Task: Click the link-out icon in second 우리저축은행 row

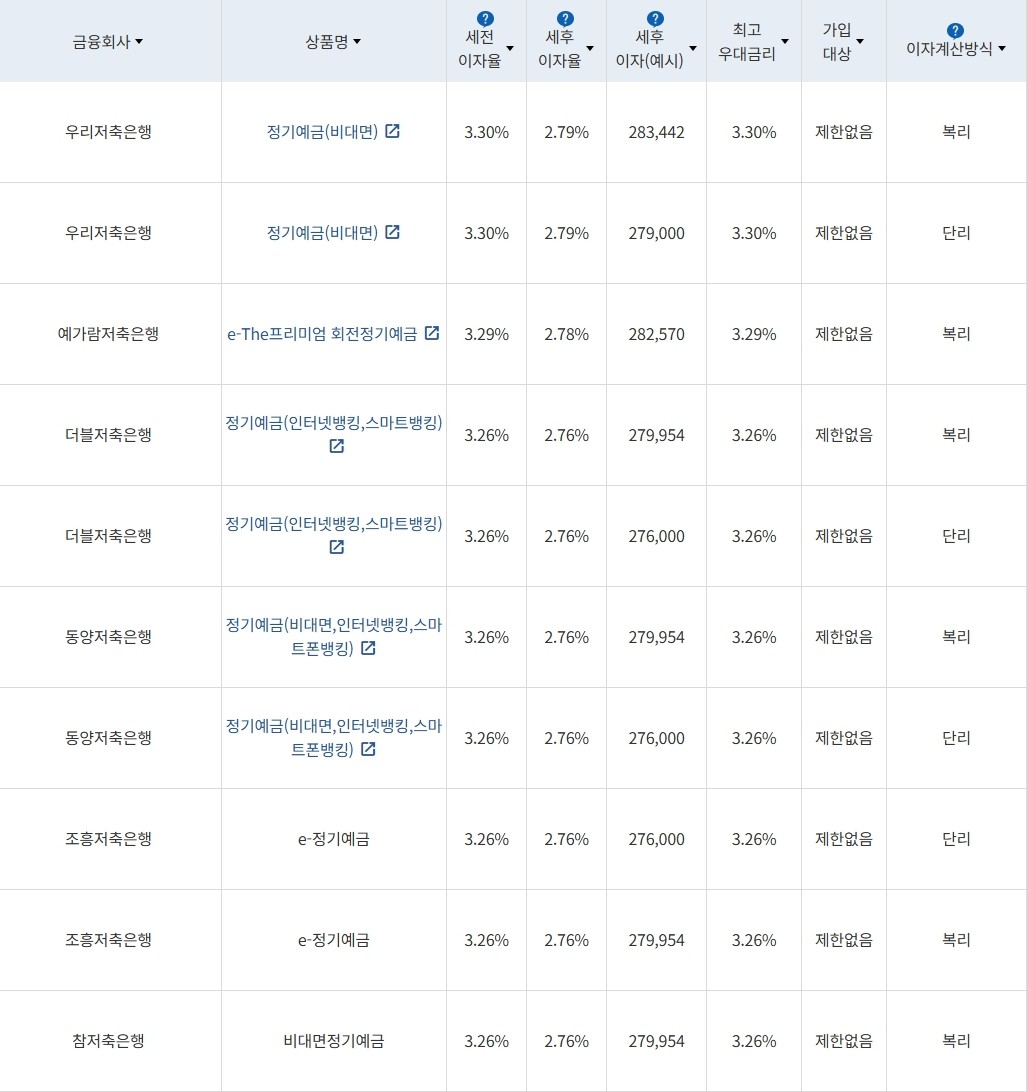Action: pyautogui.click(x=392, y=231)
